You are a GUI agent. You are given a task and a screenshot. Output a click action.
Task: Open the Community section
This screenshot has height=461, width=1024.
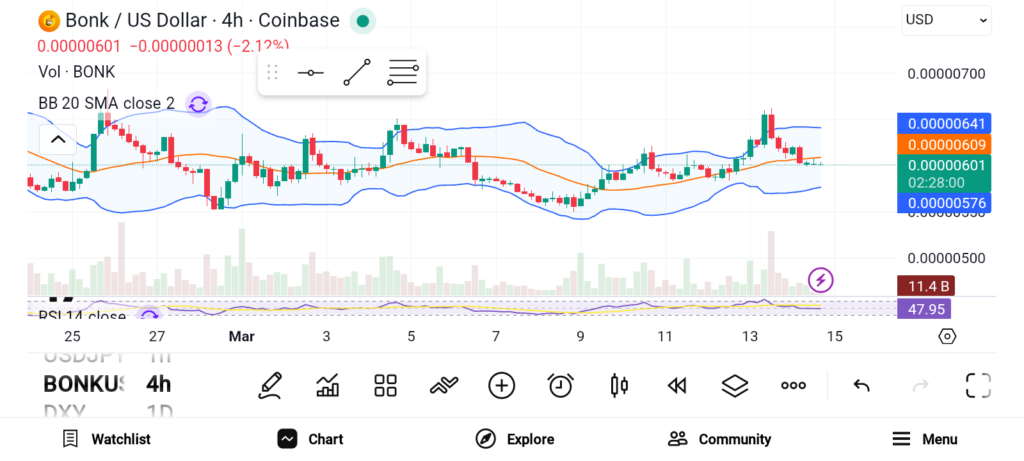click(720, 439)
